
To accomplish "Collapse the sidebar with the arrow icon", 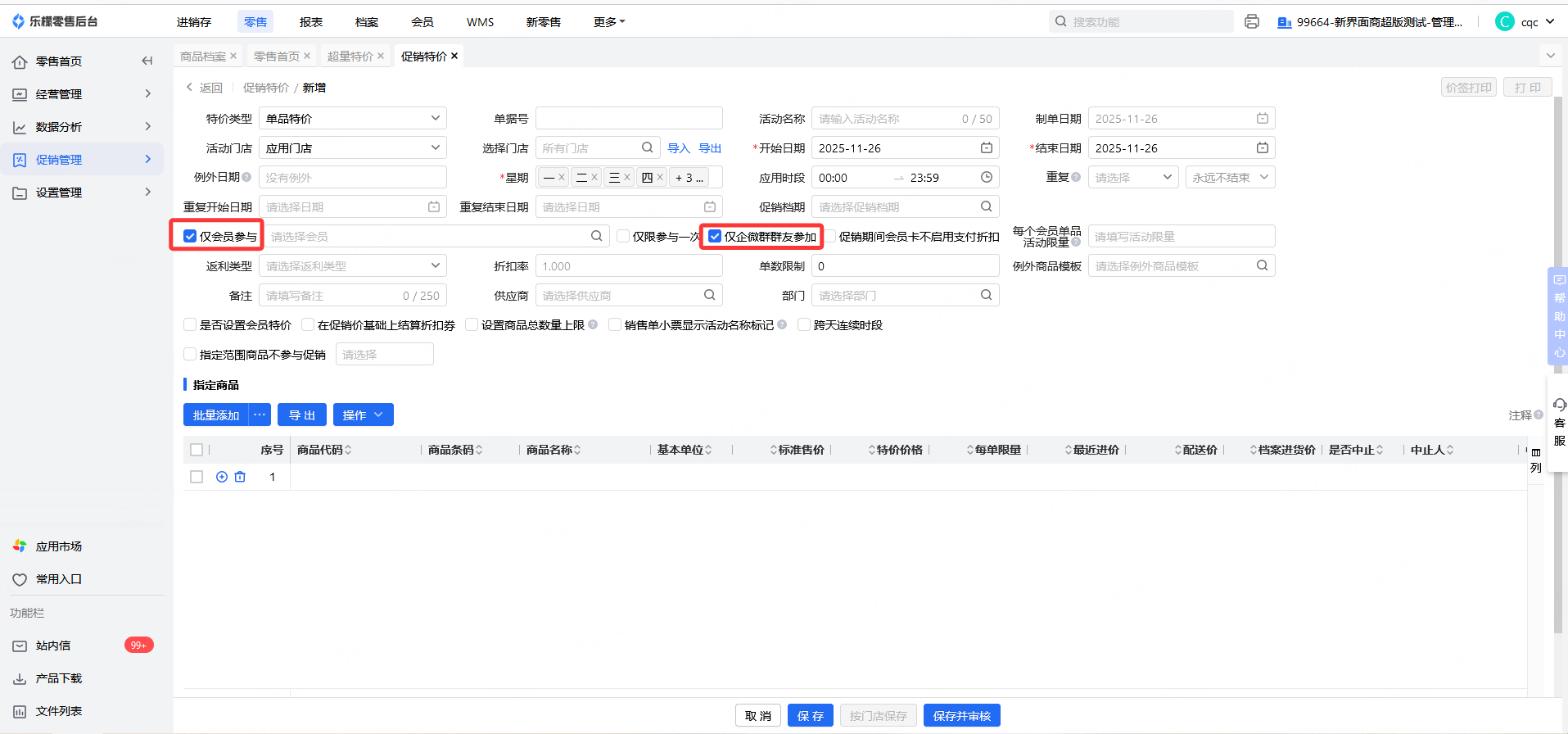I will [x=147, y=61].
